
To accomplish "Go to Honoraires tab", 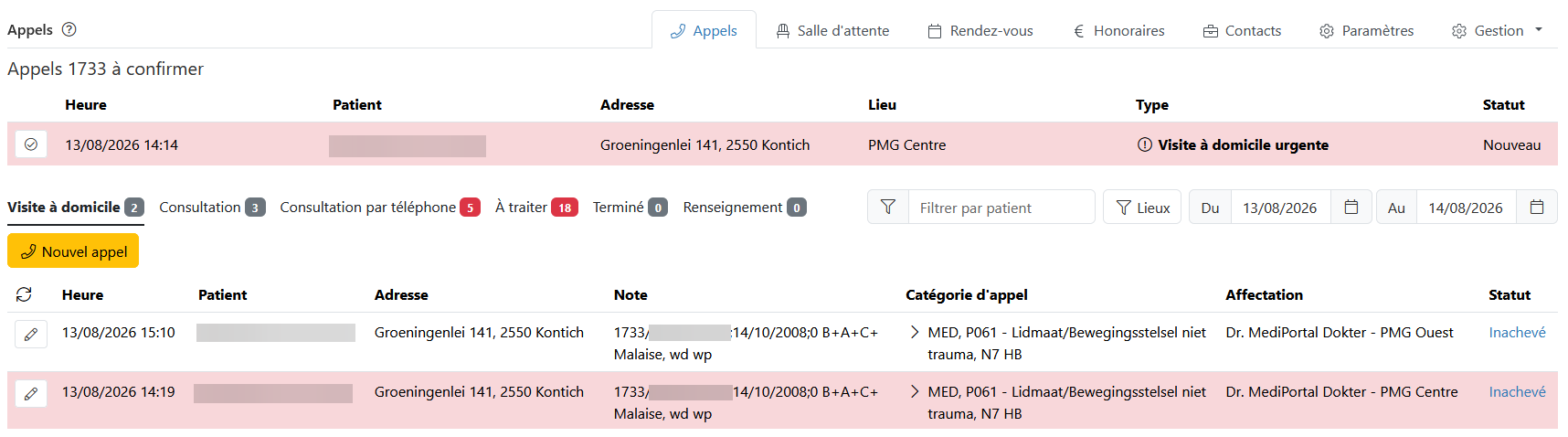I will [1119, 30].
